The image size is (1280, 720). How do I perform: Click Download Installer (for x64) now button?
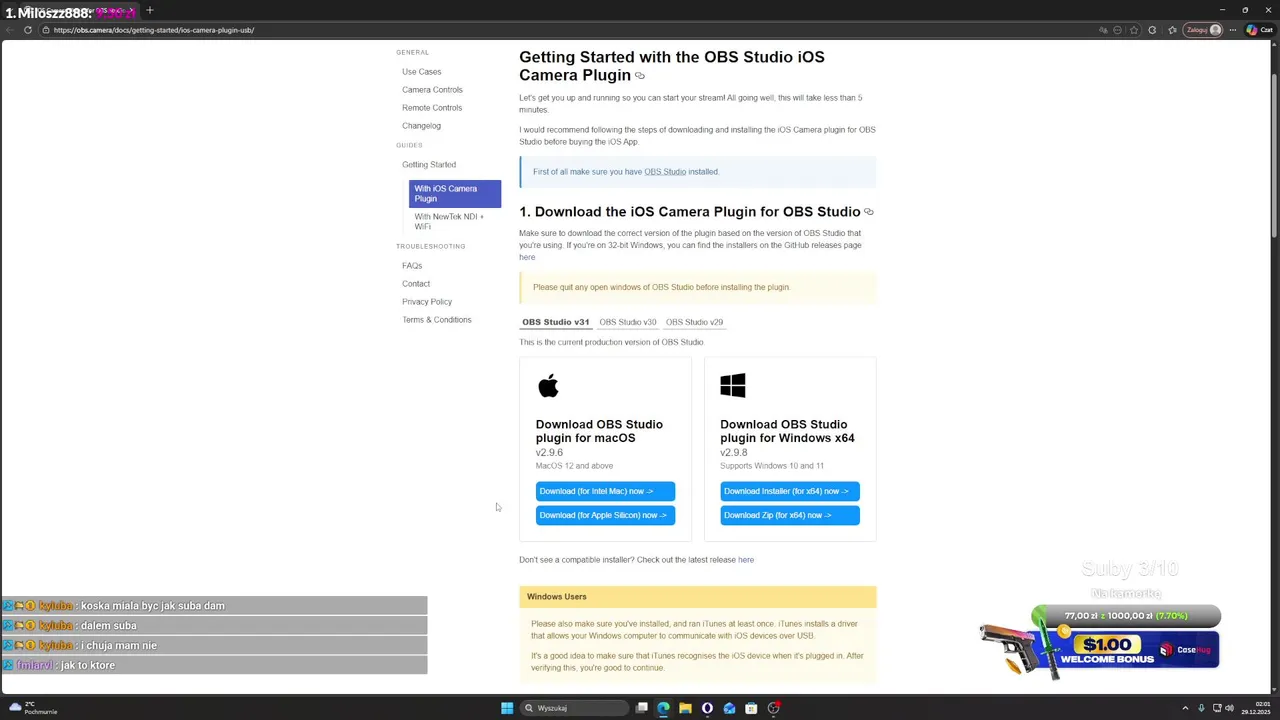coord(790,491)
